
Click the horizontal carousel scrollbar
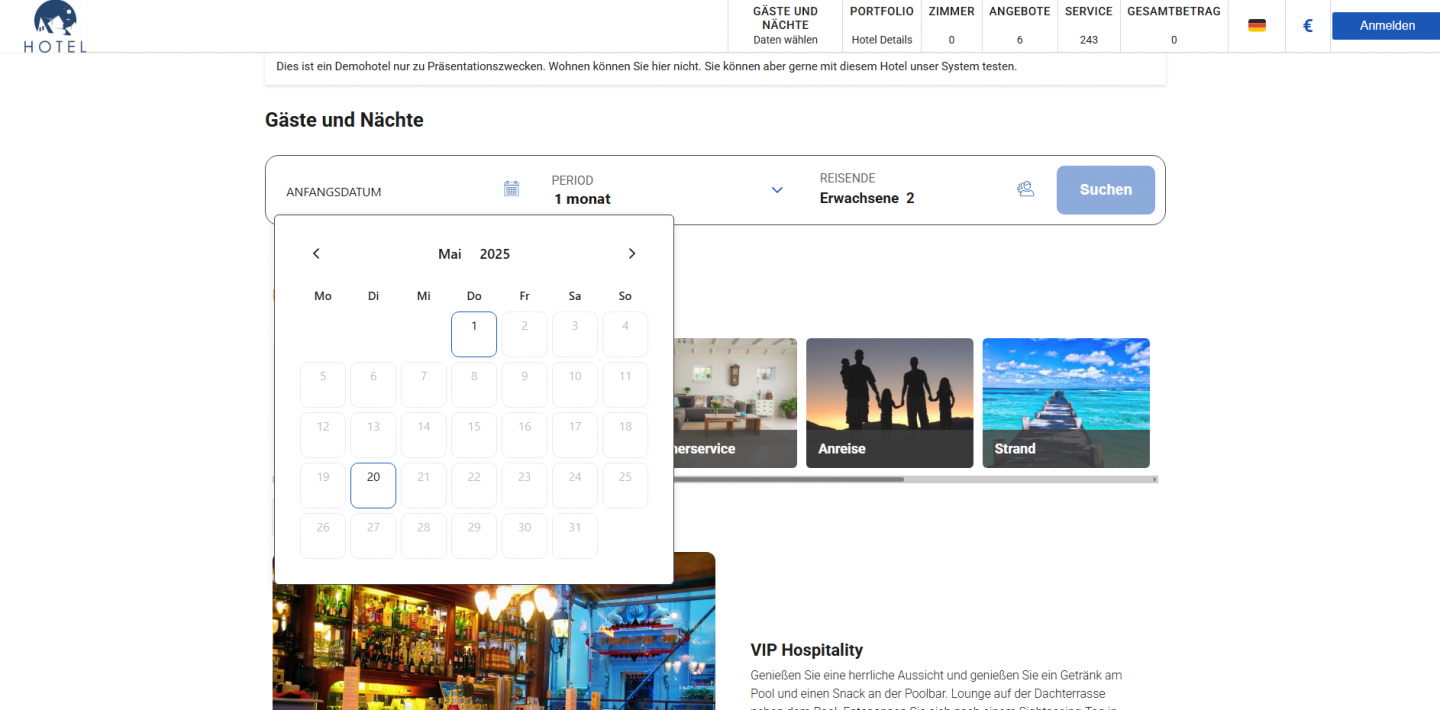pyautogui.click(x=788, y=479)
